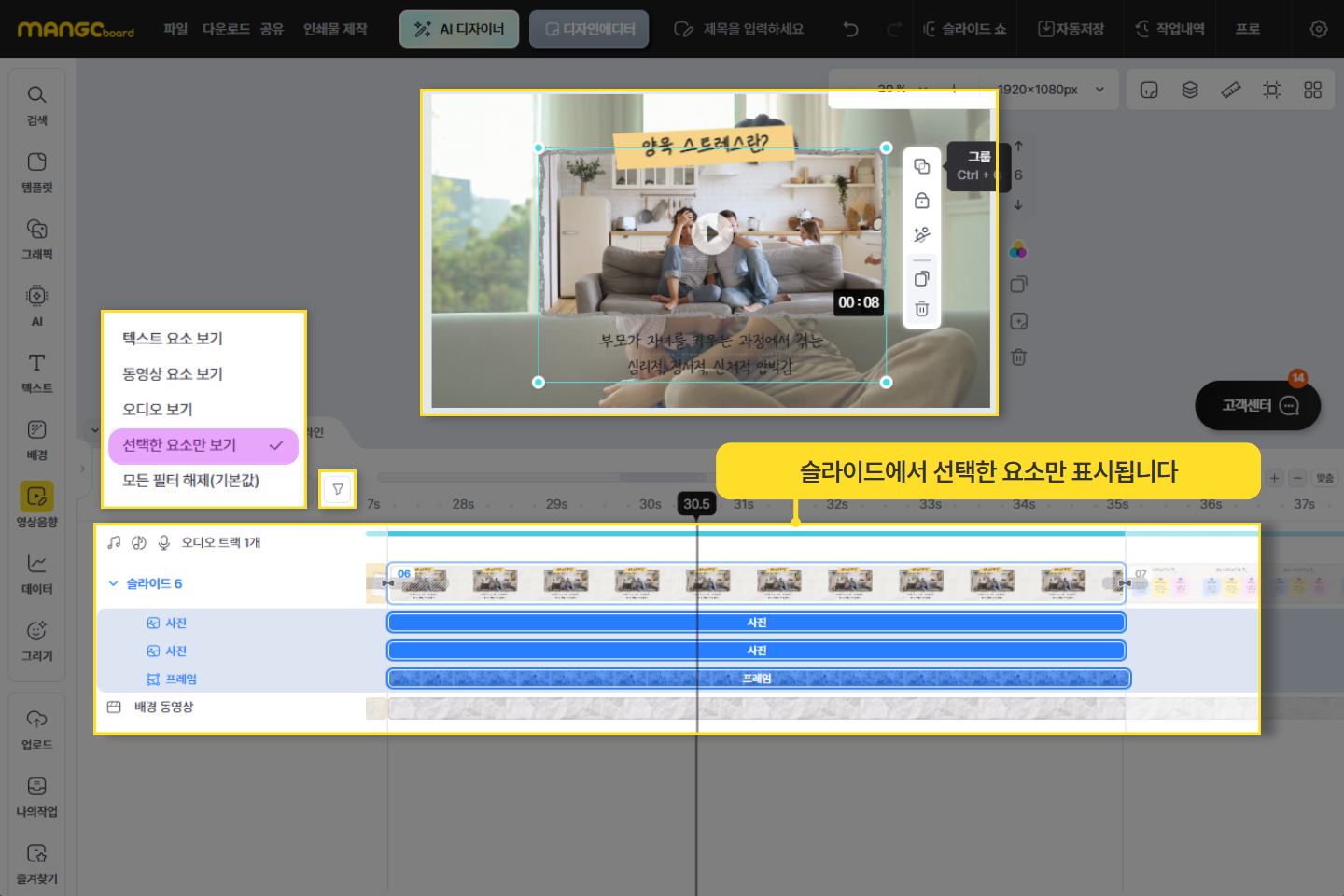Open the 파일 menu
Viewport: 1344px width, 896px height.
175,29
